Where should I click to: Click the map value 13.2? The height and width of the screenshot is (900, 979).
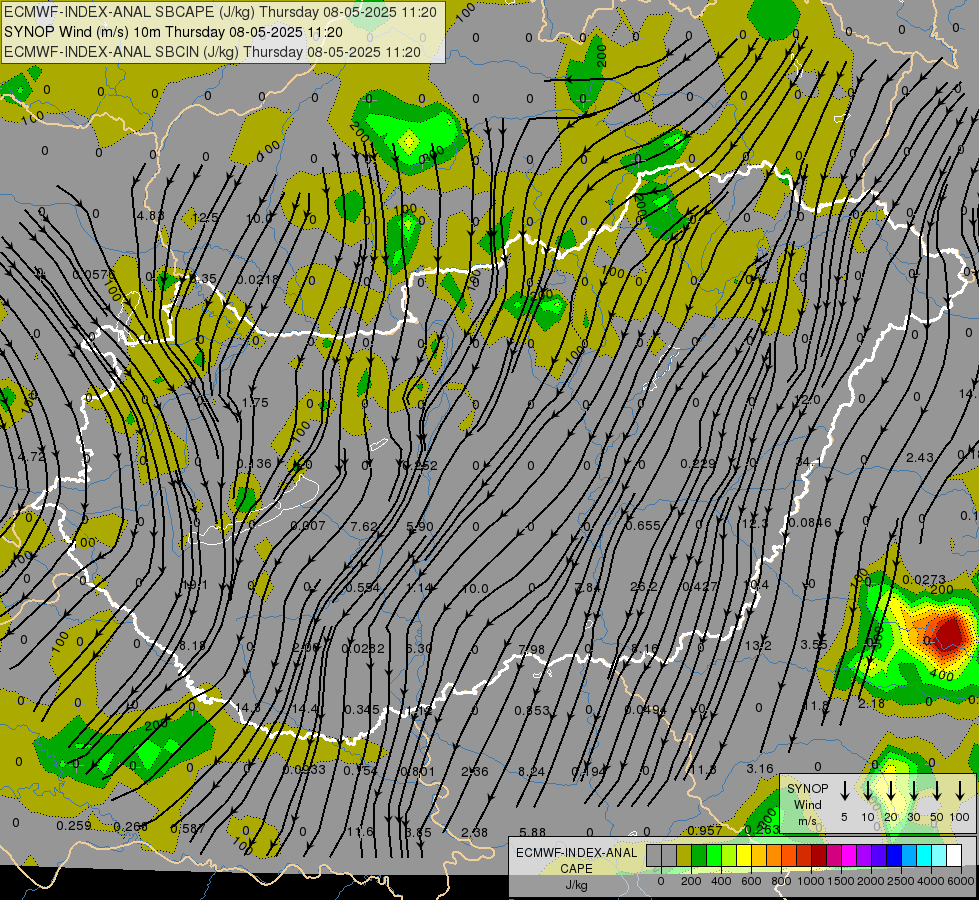pos(759,645)
